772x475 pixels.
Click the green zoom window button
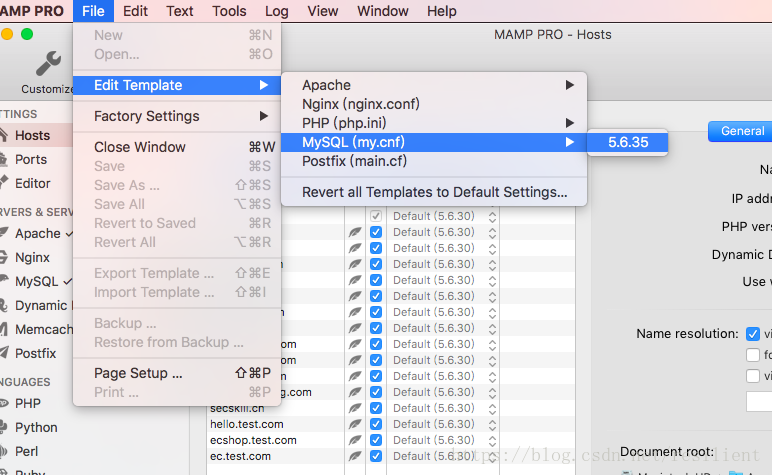[x=27, y=34]
